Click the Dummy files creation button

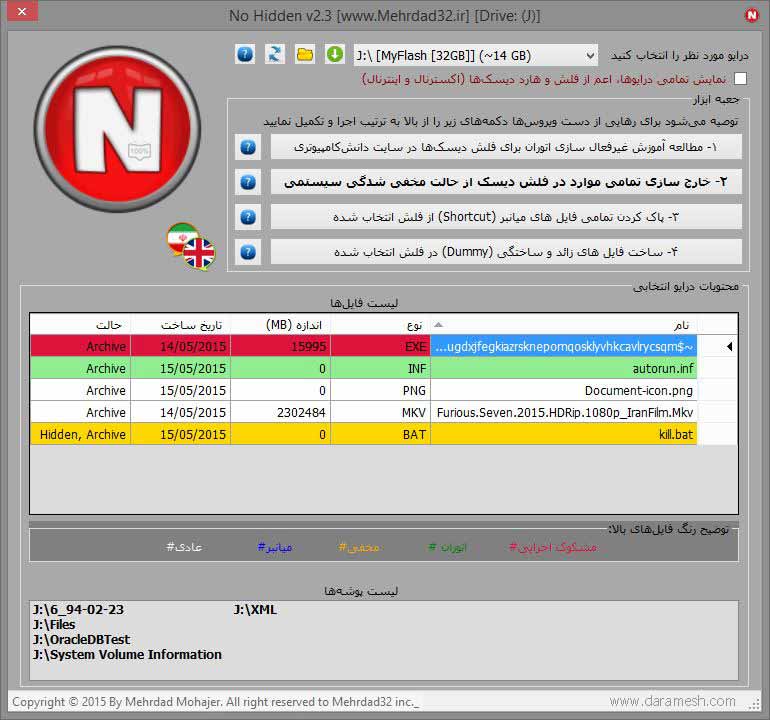(x=506, y=252)
